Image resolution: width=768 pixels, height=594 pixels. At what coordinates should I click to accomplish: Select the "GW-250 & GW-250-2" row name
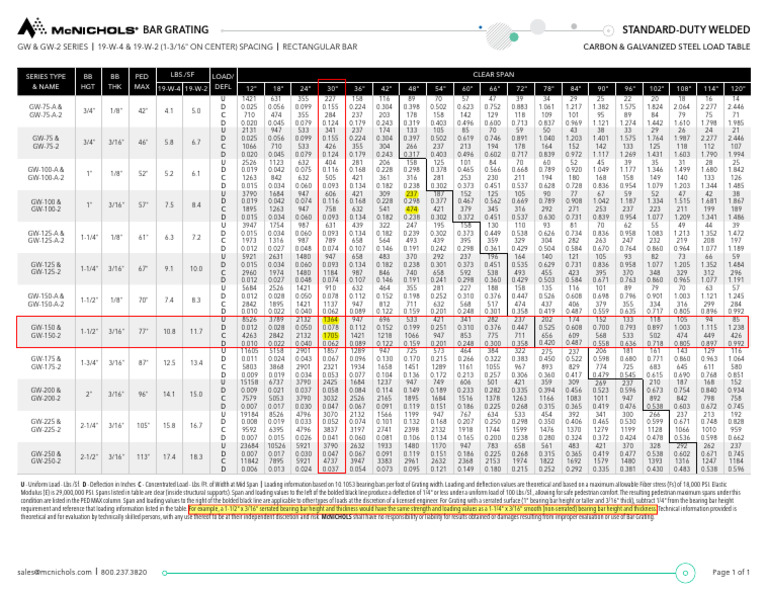46,457
